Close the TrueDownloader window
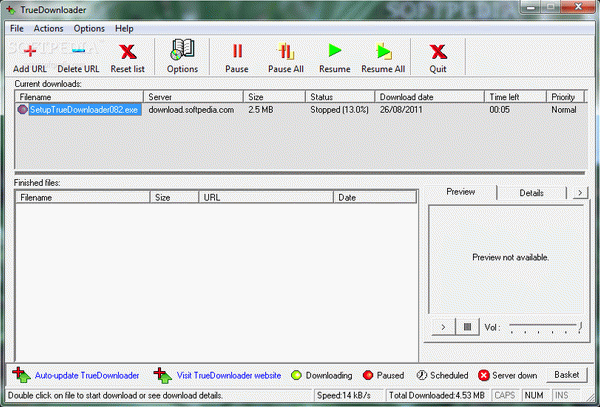Viewport: 600px width, 407px height. click(x=579, y=7)
